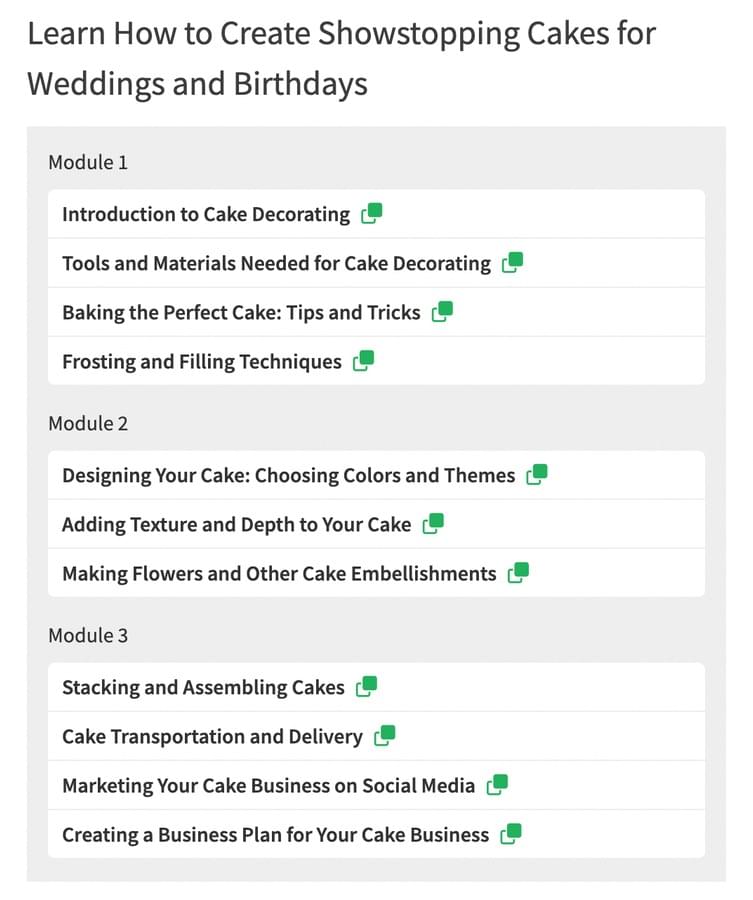Click copy icon after Marketing Your Cake Business
Image resolution: width=753 pixels, height=900 pixels.
pyautogui.click(x=497, y=785)
